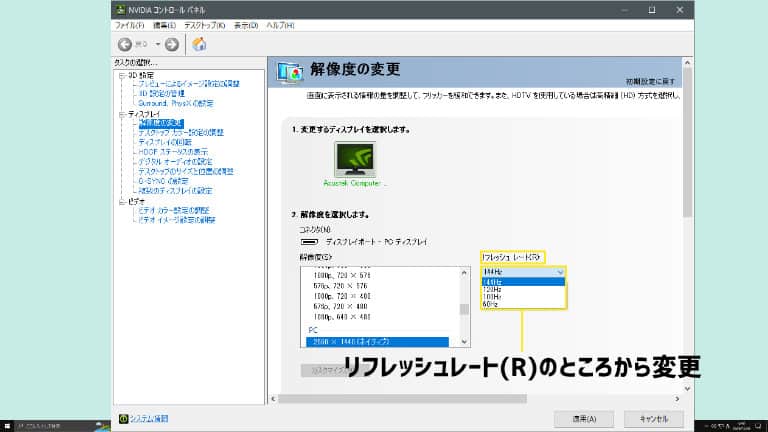768x432 pixels.
Task: Click the system information icon at bottom left
Action: click(x=123, y=419)
